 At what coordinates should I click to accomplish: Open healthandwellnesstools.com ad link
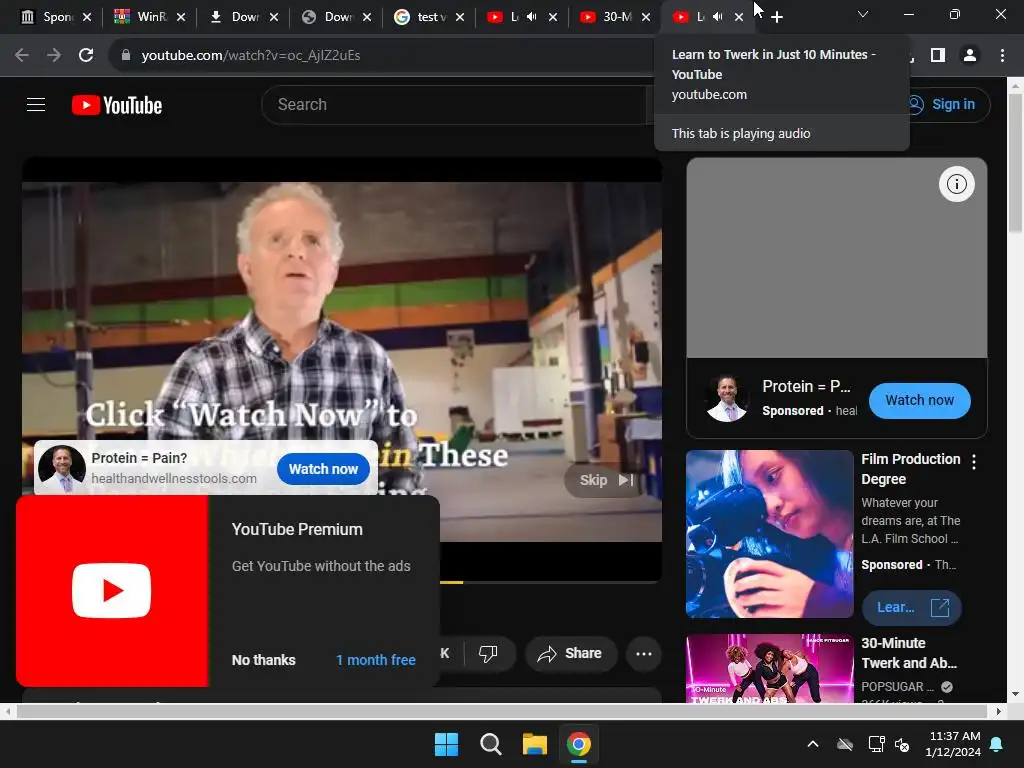point(174,479)
